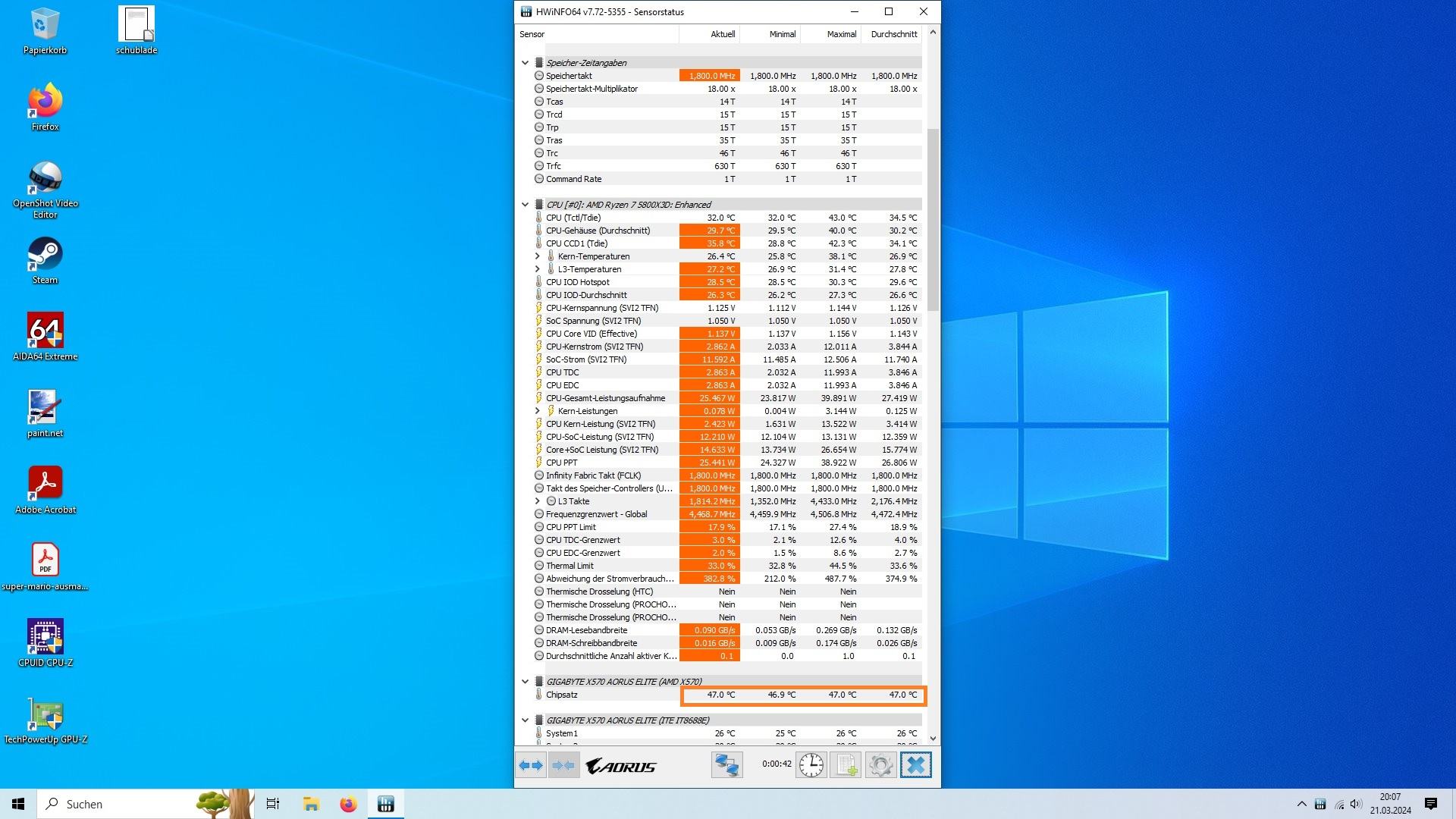Expand the L3-Temperaturen row
1456x819 pixels.
[538, 269]
